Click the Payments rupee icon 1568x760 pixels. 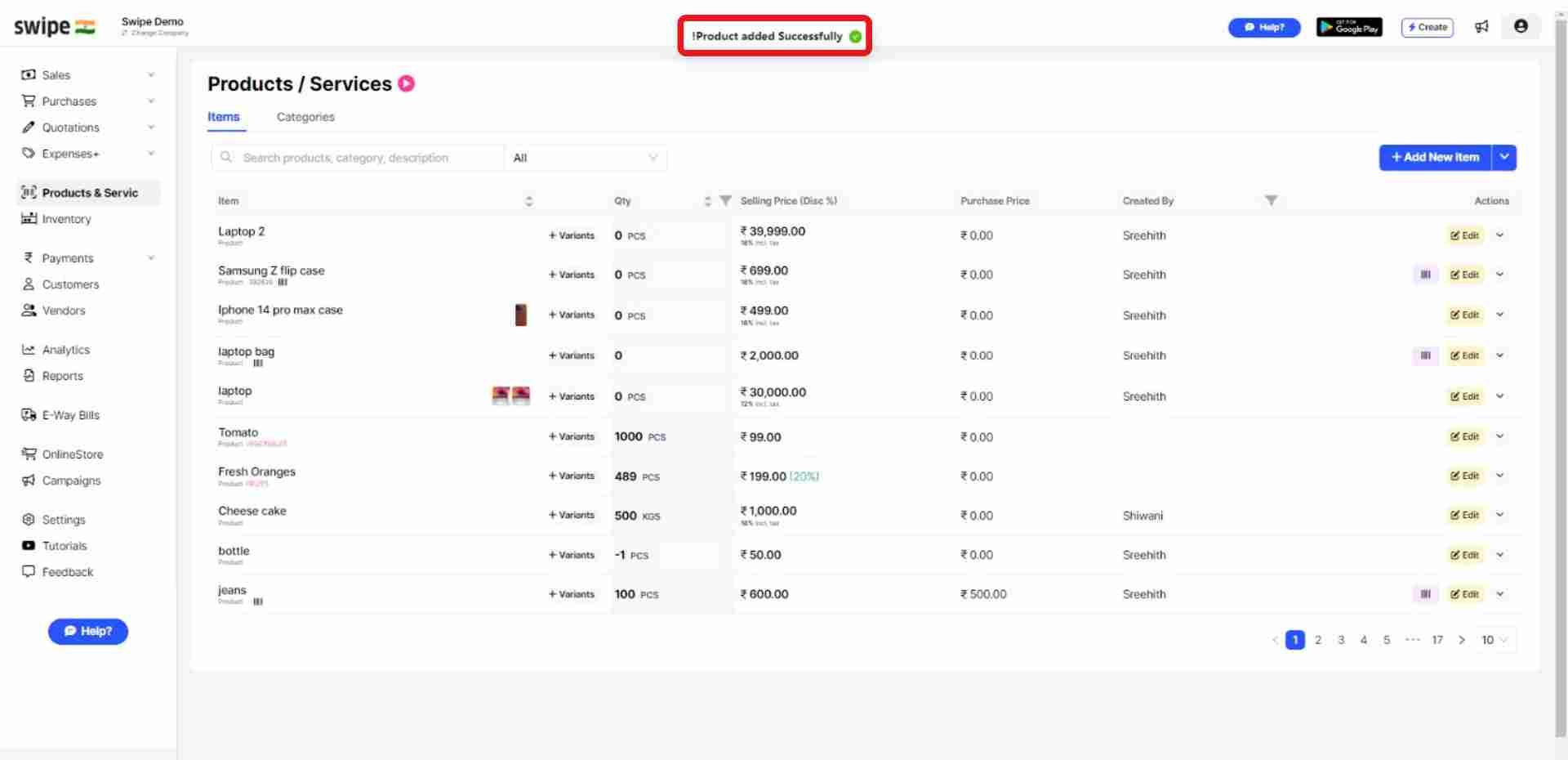[29, 258]
